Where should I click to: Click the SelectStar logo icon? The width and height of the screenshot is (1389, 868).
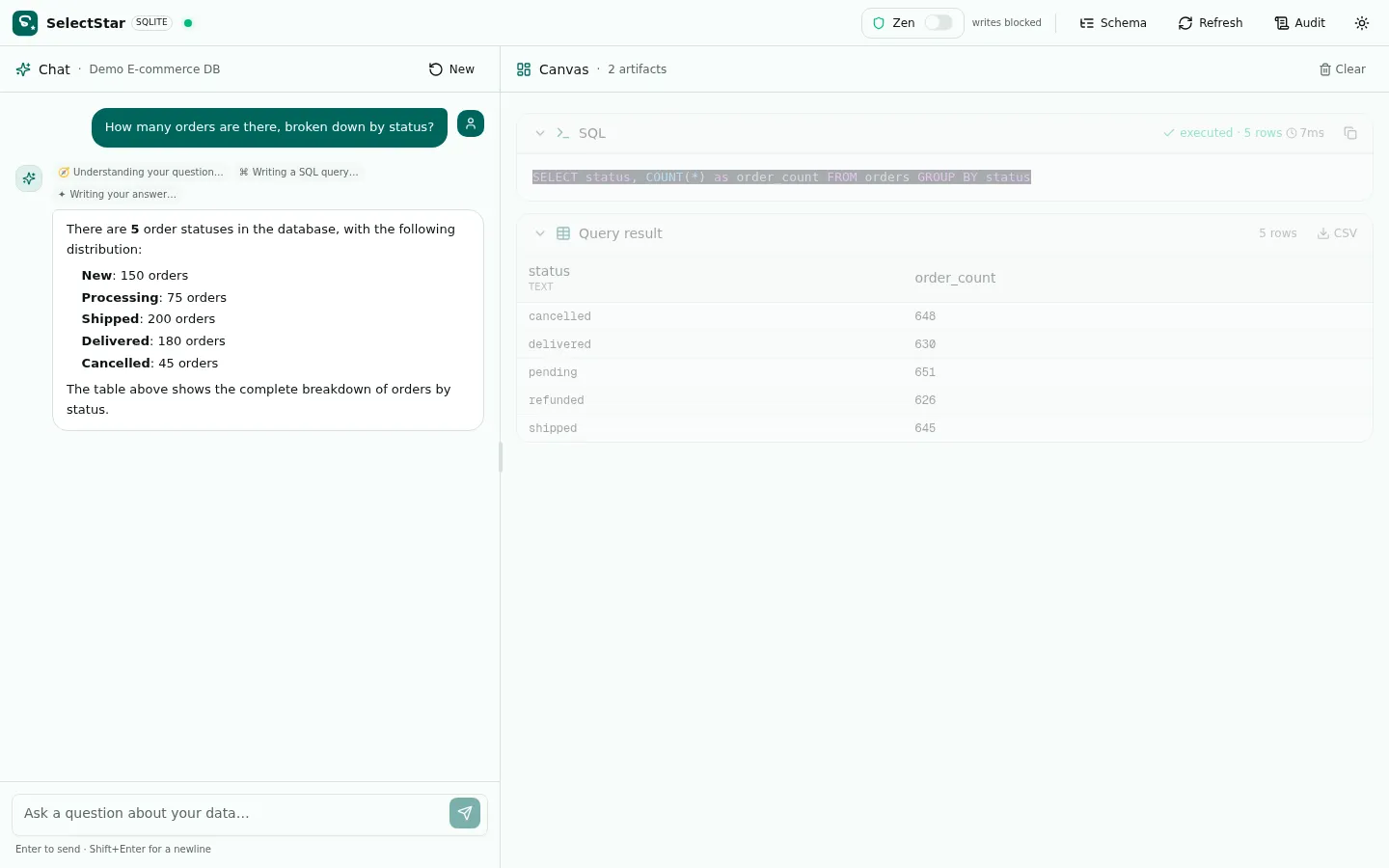pos(25,23)
